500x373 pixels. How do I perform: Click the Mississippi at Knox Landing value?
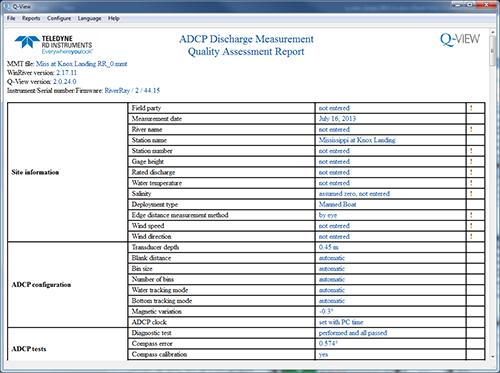pyautogui.click(x=357, y=140)
